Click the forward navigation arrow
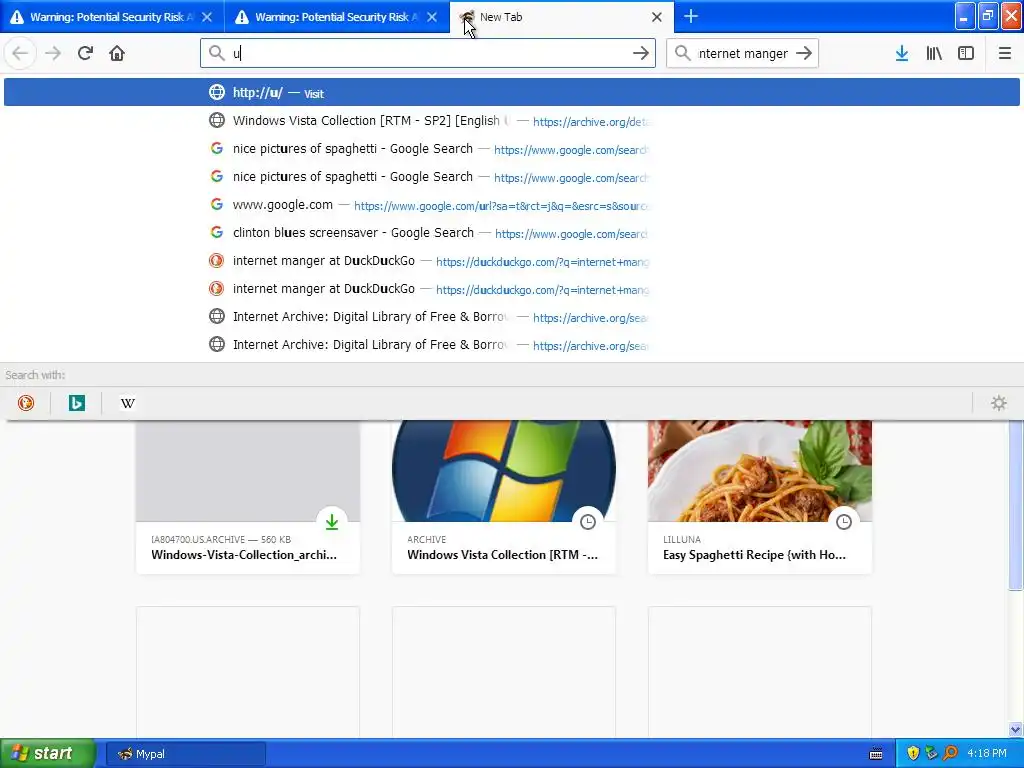This screenshot has height=768, width=1024. pyautogui.click(x=54, y=53)
